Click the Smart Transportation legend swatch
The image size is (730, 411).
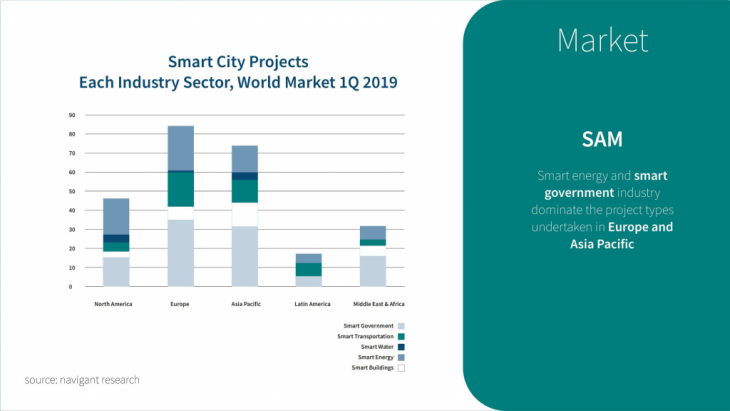(401, 337)
